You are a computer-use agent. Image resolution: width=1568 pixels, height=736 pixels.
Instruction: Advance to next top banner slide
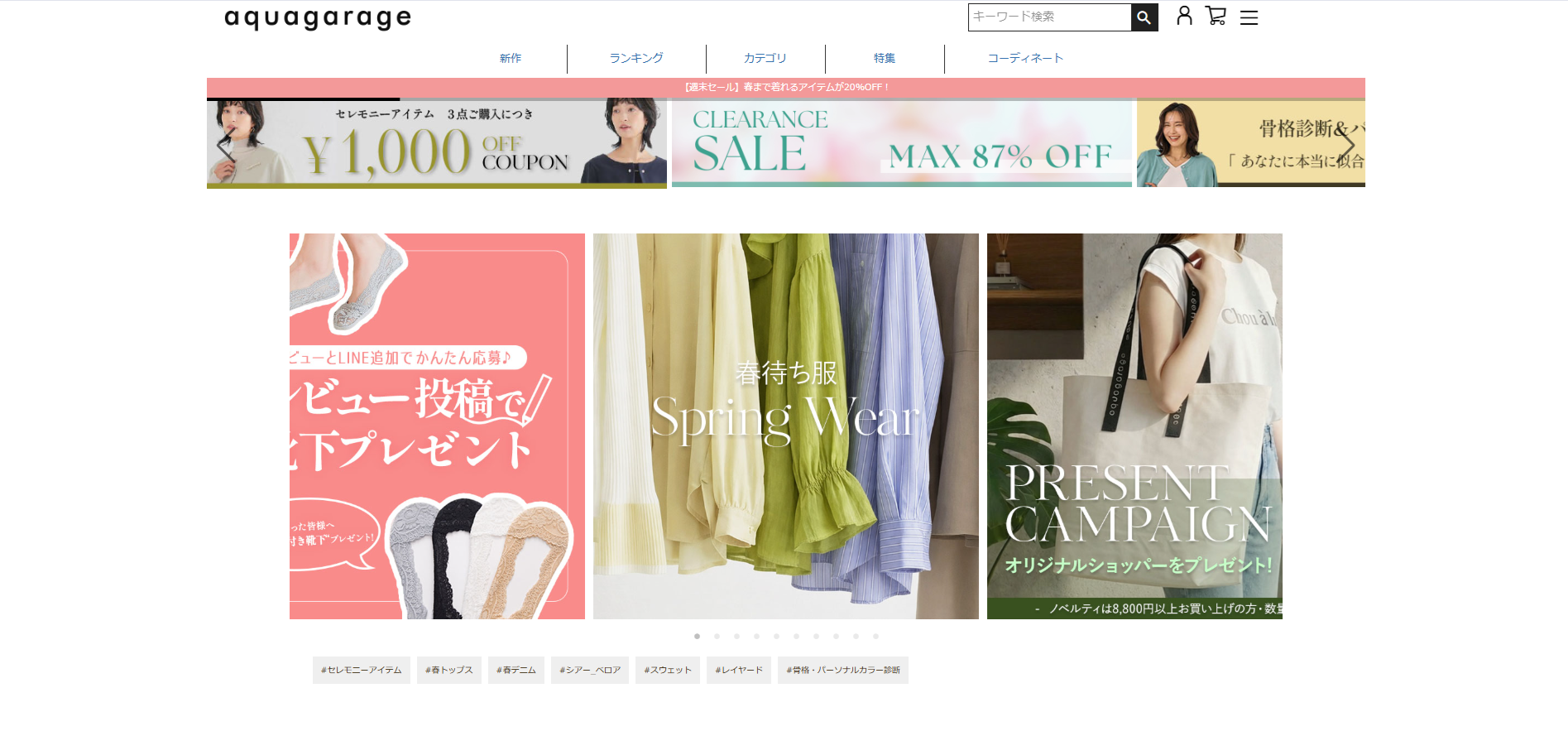(1346, 147)
